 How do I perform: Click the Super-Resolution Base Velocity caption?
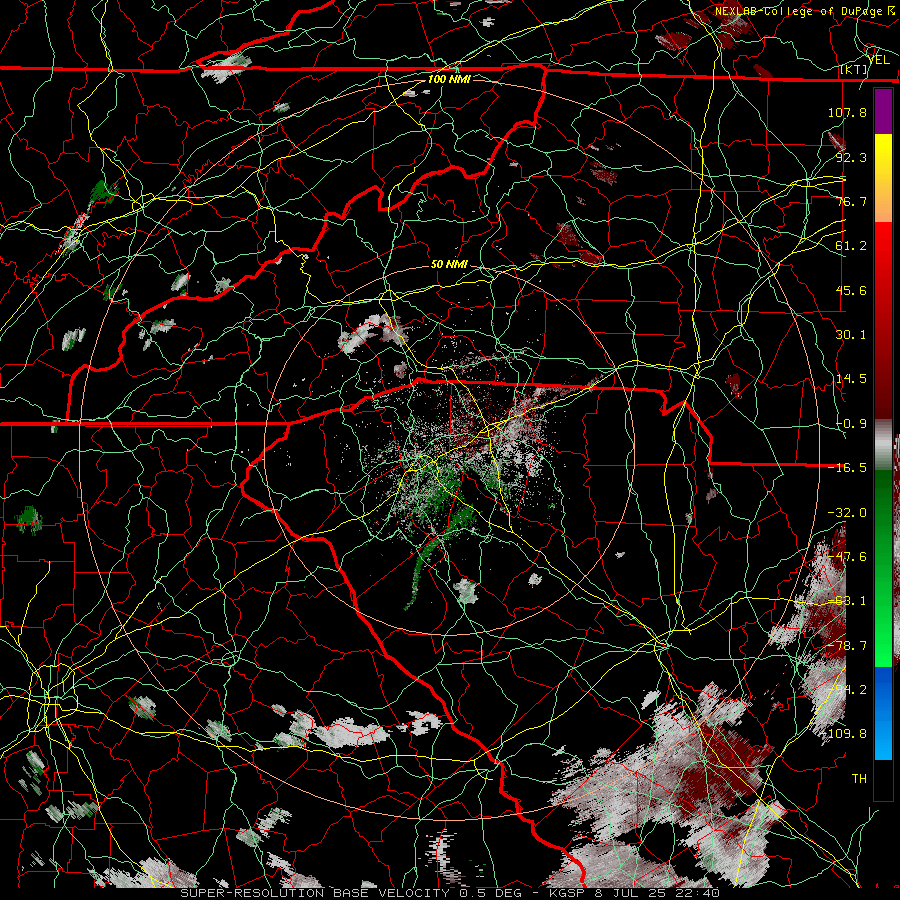(x=449, y=893)
